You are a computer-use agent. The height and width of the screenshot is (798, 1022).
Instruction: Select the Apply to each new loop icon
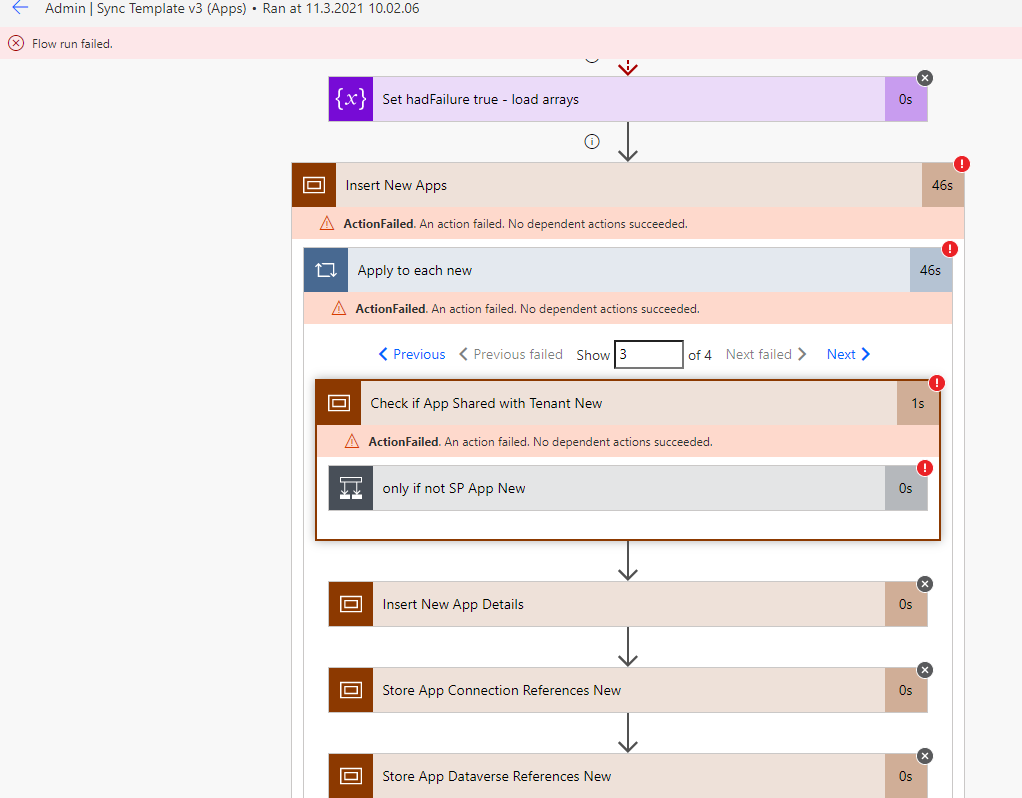[325, 270]
